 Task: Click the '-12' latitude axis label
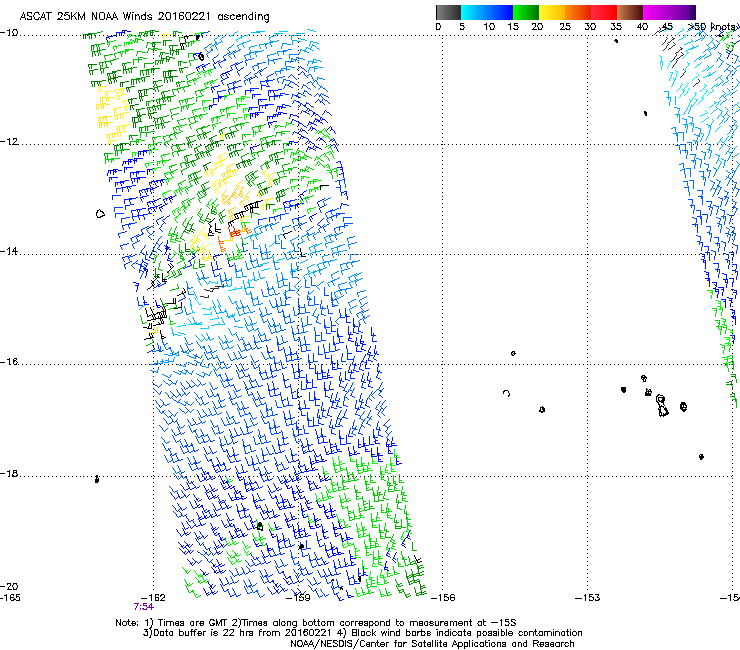coord(9,142)
